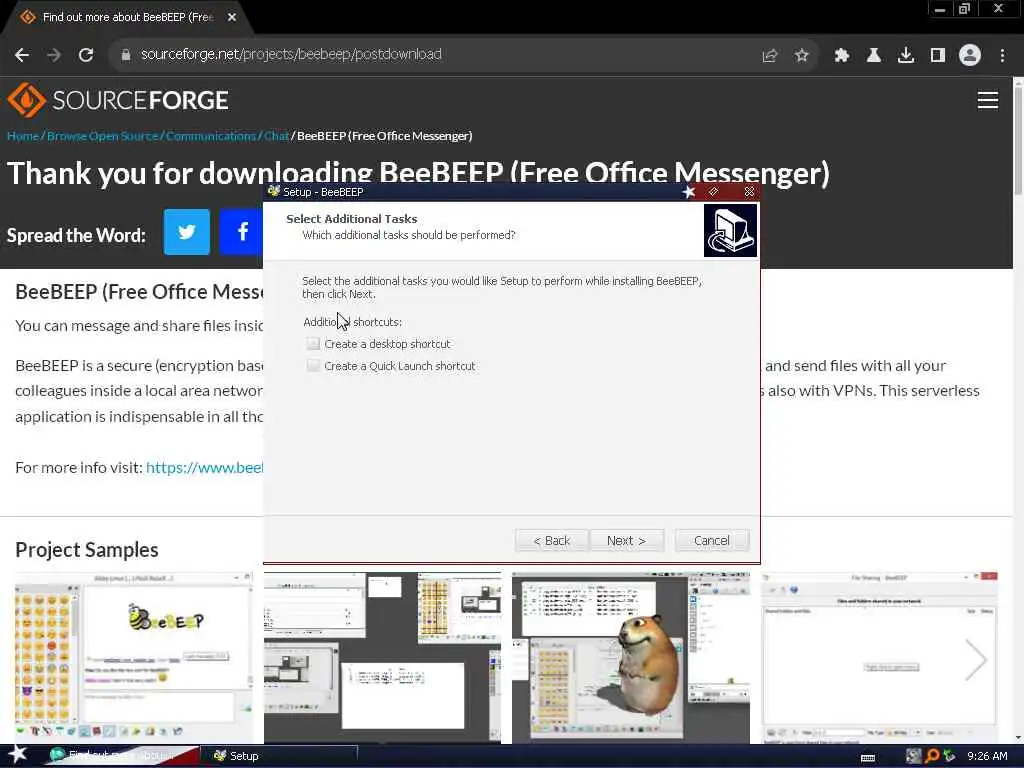
Task: Open second project sample screenshot
Action: pos(382,657)
